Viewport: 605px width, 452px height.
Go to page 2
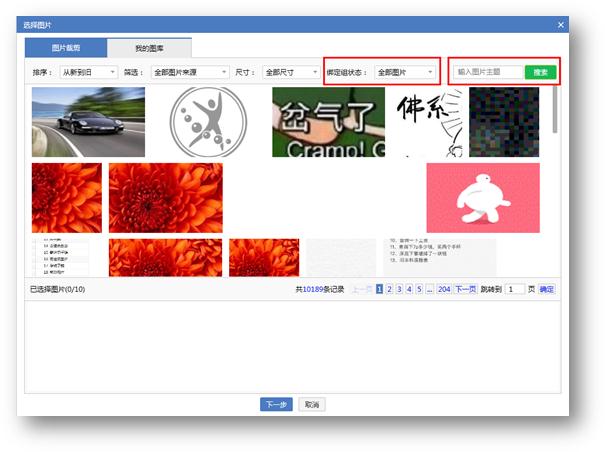point(389,289)
